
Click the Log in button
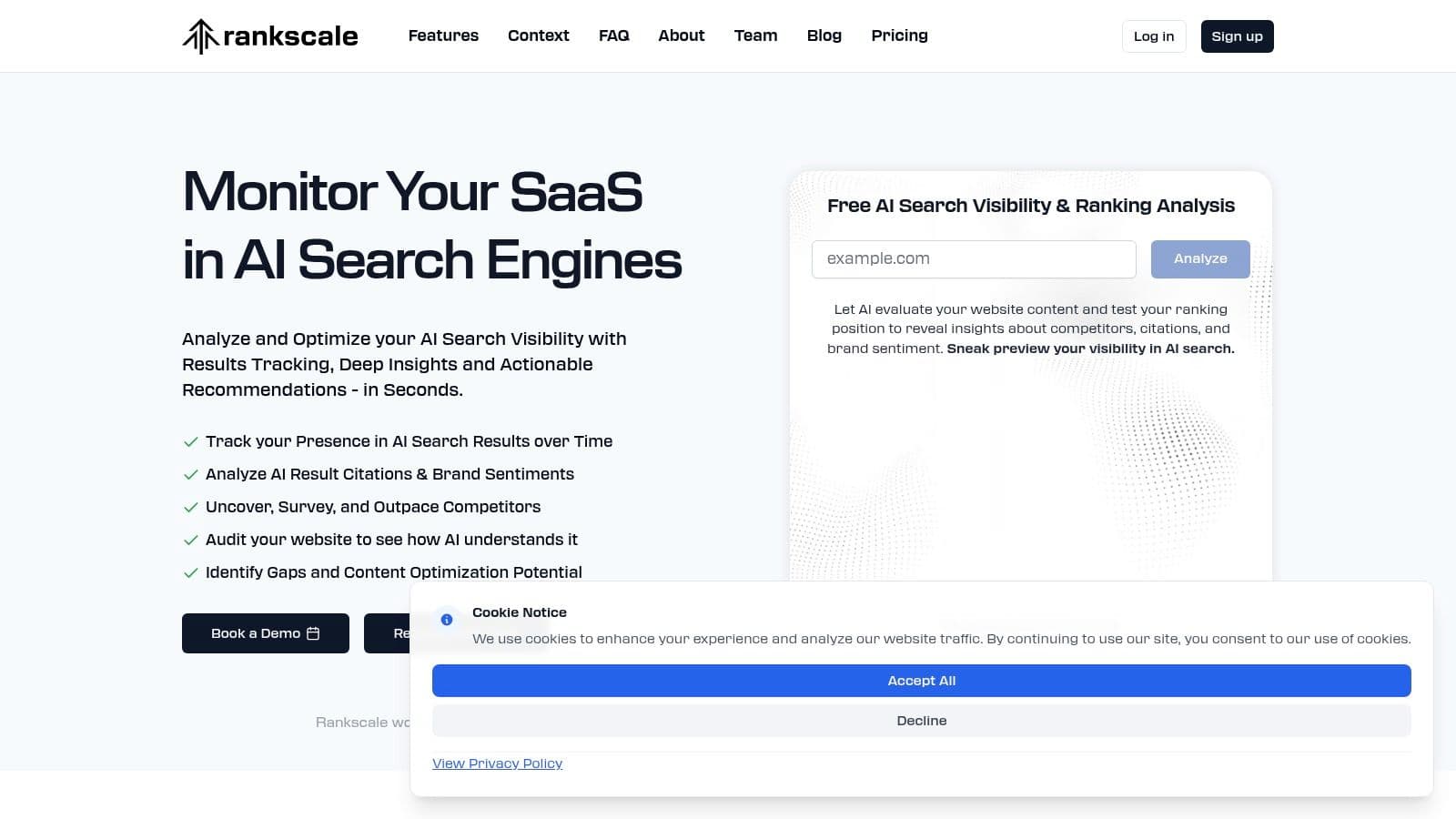point(1153,36)
